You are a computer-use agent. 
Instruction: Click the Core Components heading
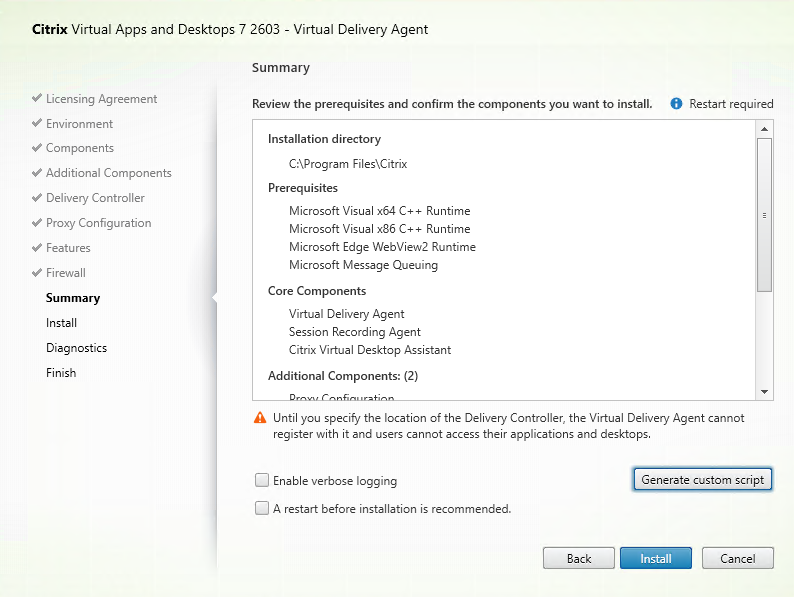click(317, 291)
